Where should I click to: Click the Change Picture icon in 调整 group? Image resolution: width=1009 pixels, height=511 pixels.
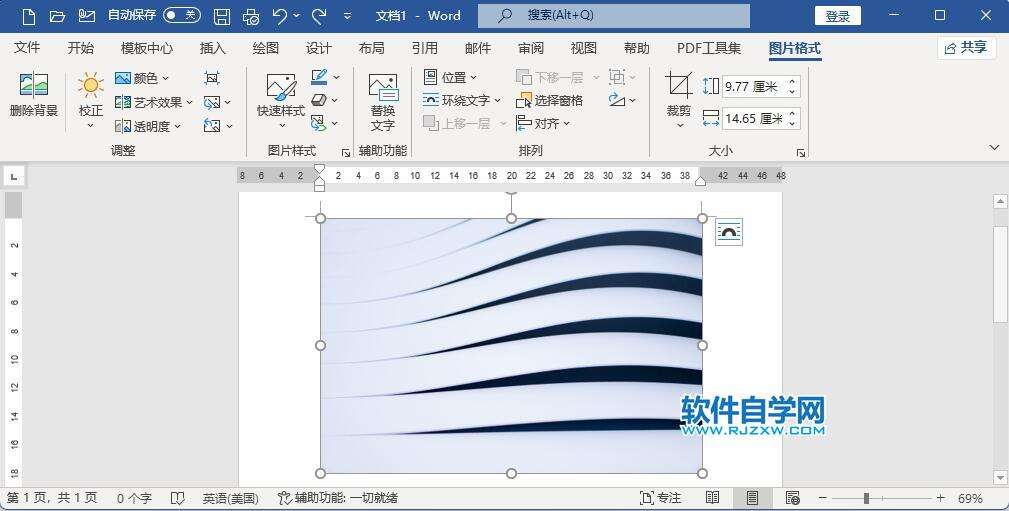pos(212,102)
